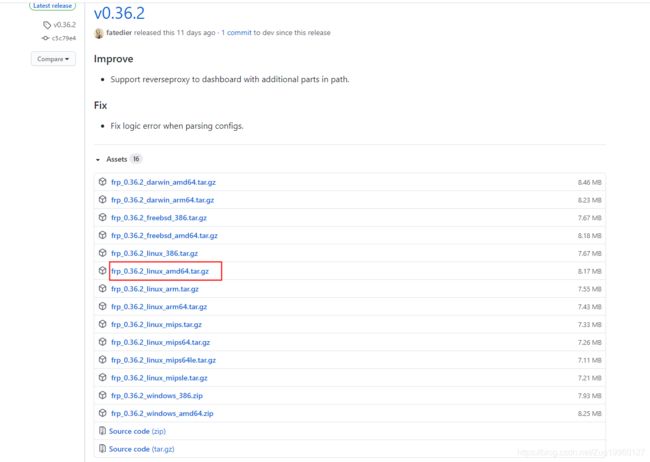Screen dimensions: 650x462
Task: Click the Improve heading
Action: [x=114, y=59]
